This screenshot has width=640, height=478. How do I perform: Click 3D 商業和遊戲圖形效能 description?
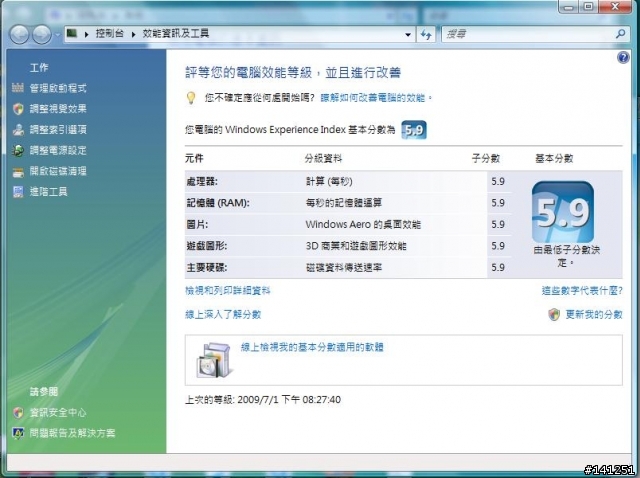tap(356, 246)
